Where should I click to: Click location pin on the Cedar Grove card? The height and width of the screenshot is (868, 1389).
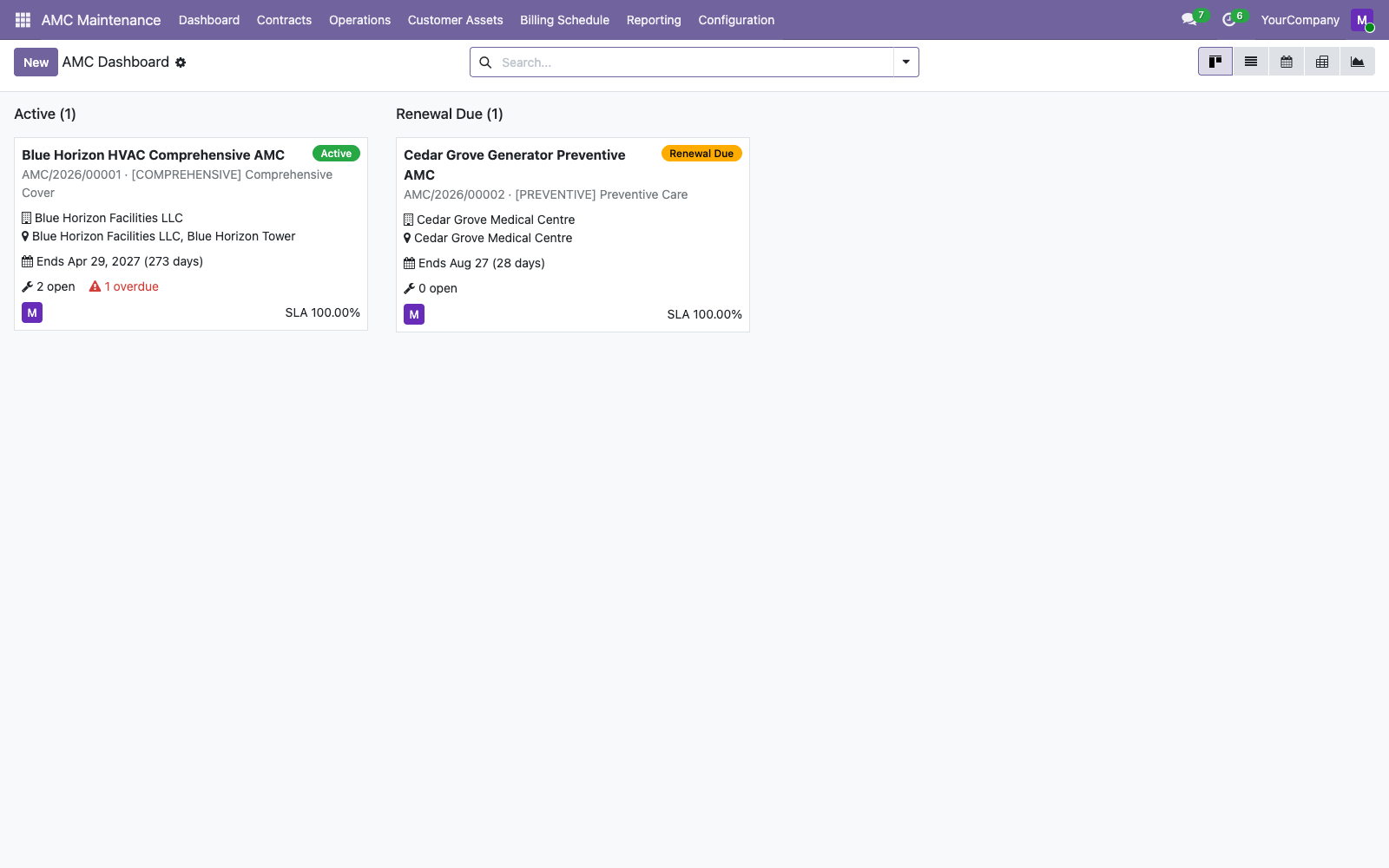(407, 238)
